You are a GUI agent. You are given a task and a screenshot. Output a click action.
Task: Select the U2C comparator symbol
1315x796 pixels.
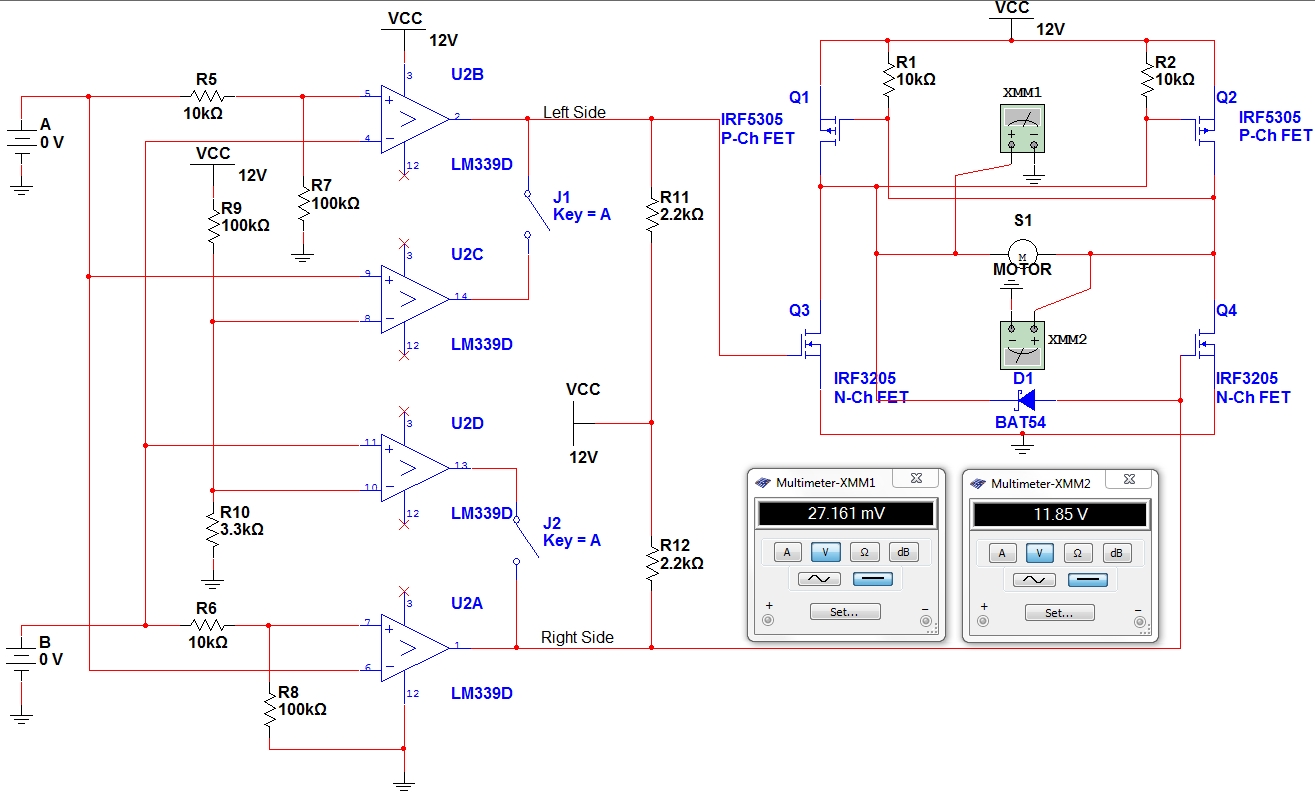click(415, 297)
